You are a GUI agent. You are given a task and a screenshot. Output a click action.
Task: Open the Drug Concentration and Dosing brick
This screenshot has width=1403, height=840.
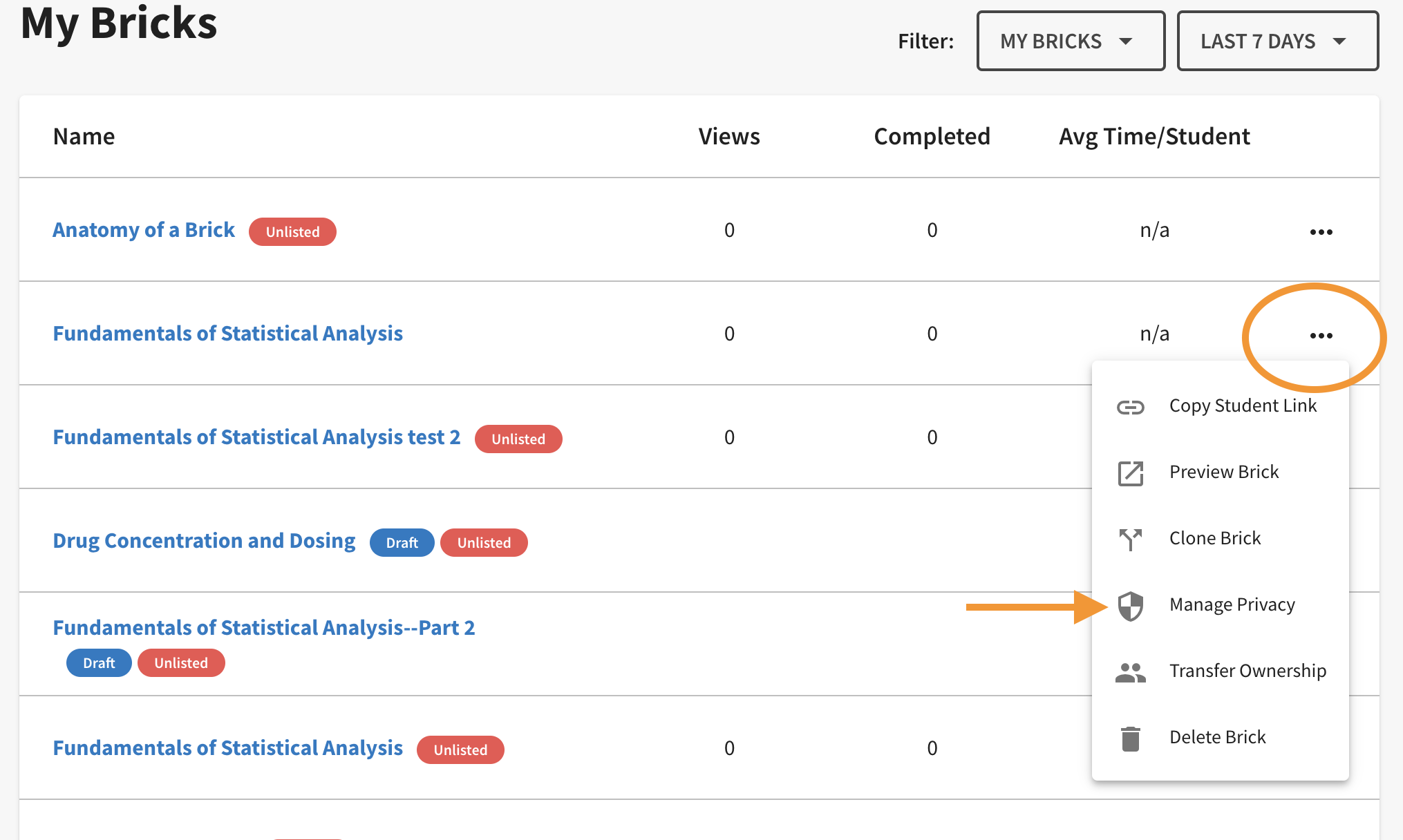pyautogui.click(x=204, y=541)
